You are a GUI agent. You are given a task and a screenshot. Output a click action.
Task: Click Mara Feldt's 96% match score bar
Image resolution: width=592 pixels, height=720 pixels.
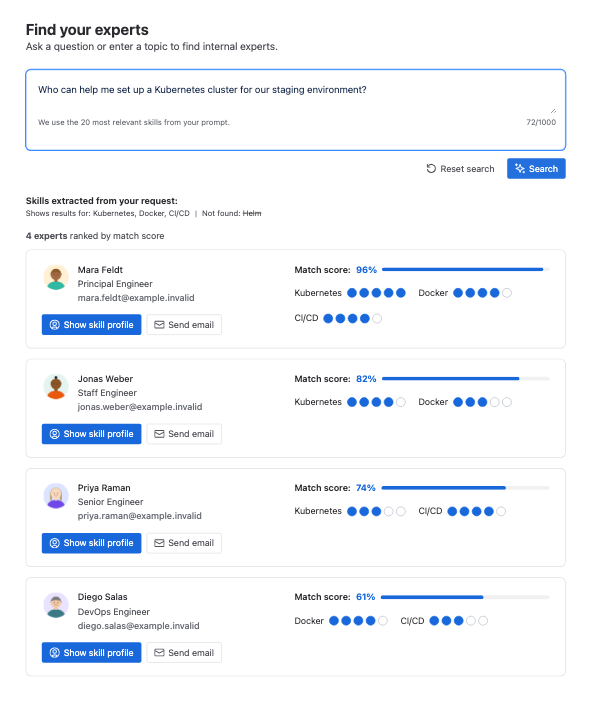(466, 270)
